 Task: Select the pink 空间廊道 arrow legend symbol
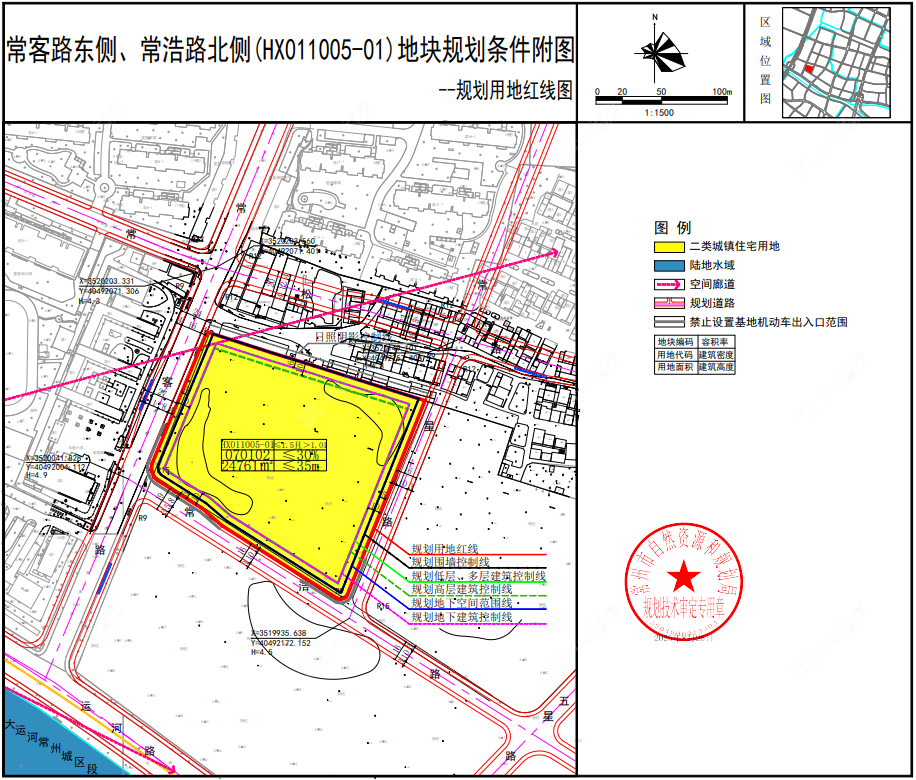(668, 284)
